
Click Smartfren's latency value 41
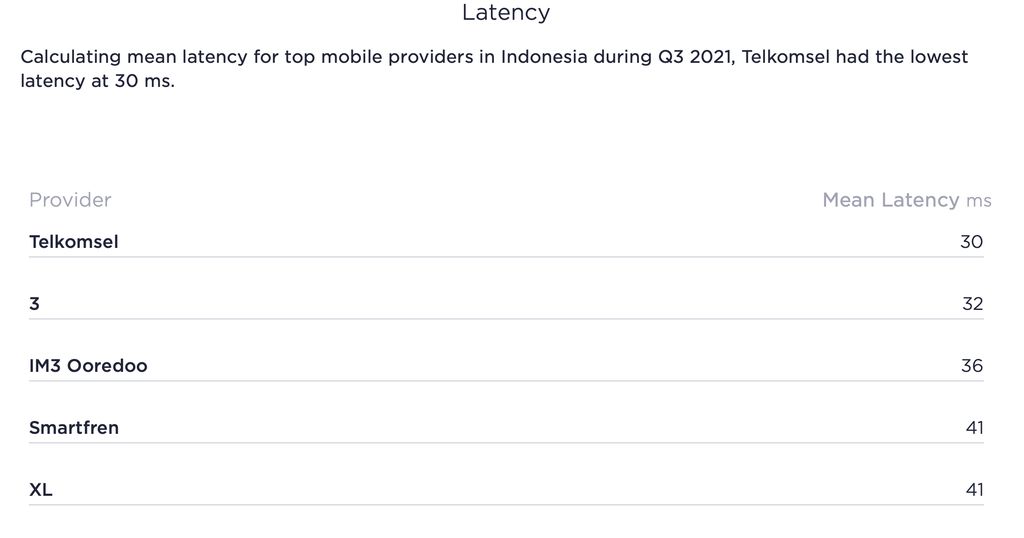point(974,428)
